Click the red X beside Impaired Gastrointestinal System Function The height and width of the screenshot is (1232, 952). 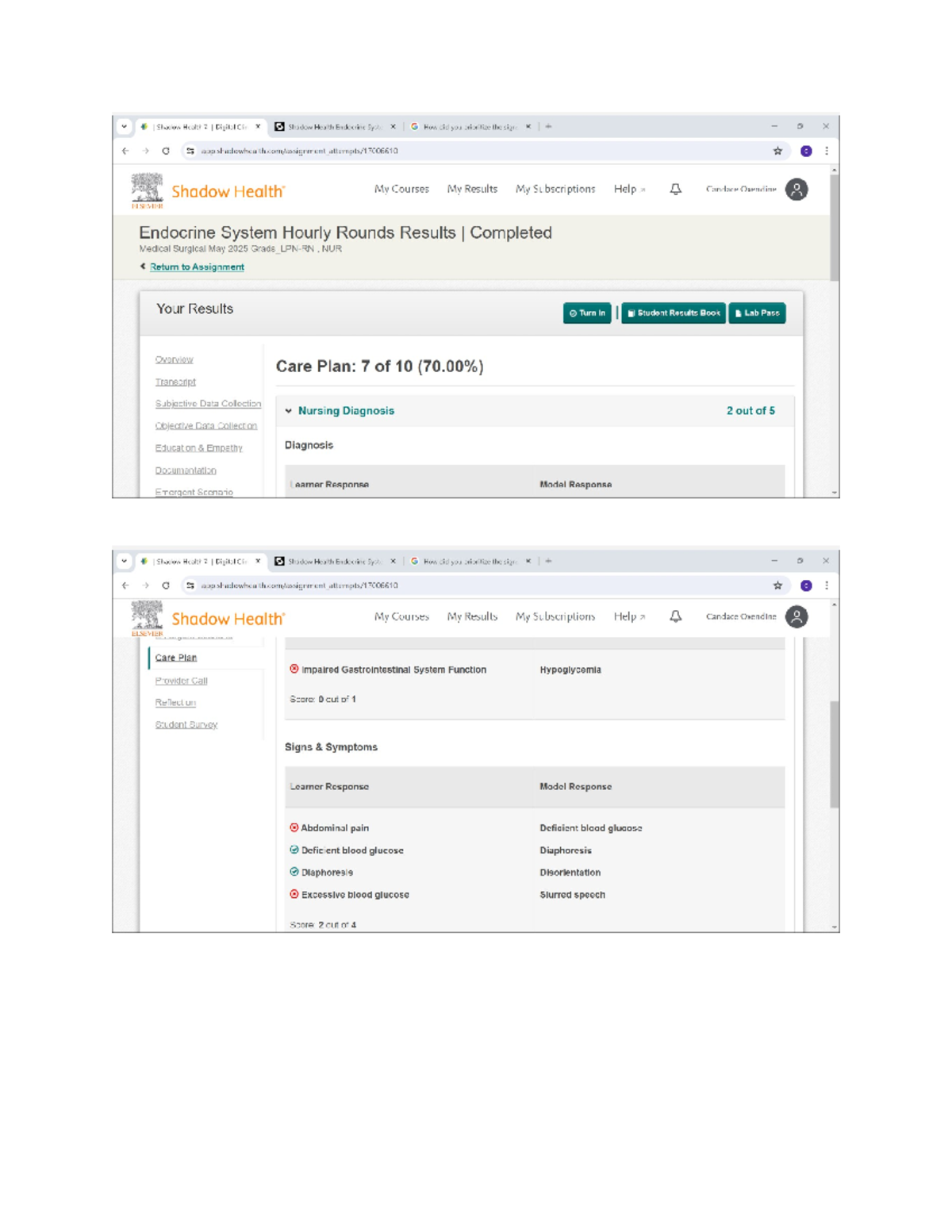point(294,669)
